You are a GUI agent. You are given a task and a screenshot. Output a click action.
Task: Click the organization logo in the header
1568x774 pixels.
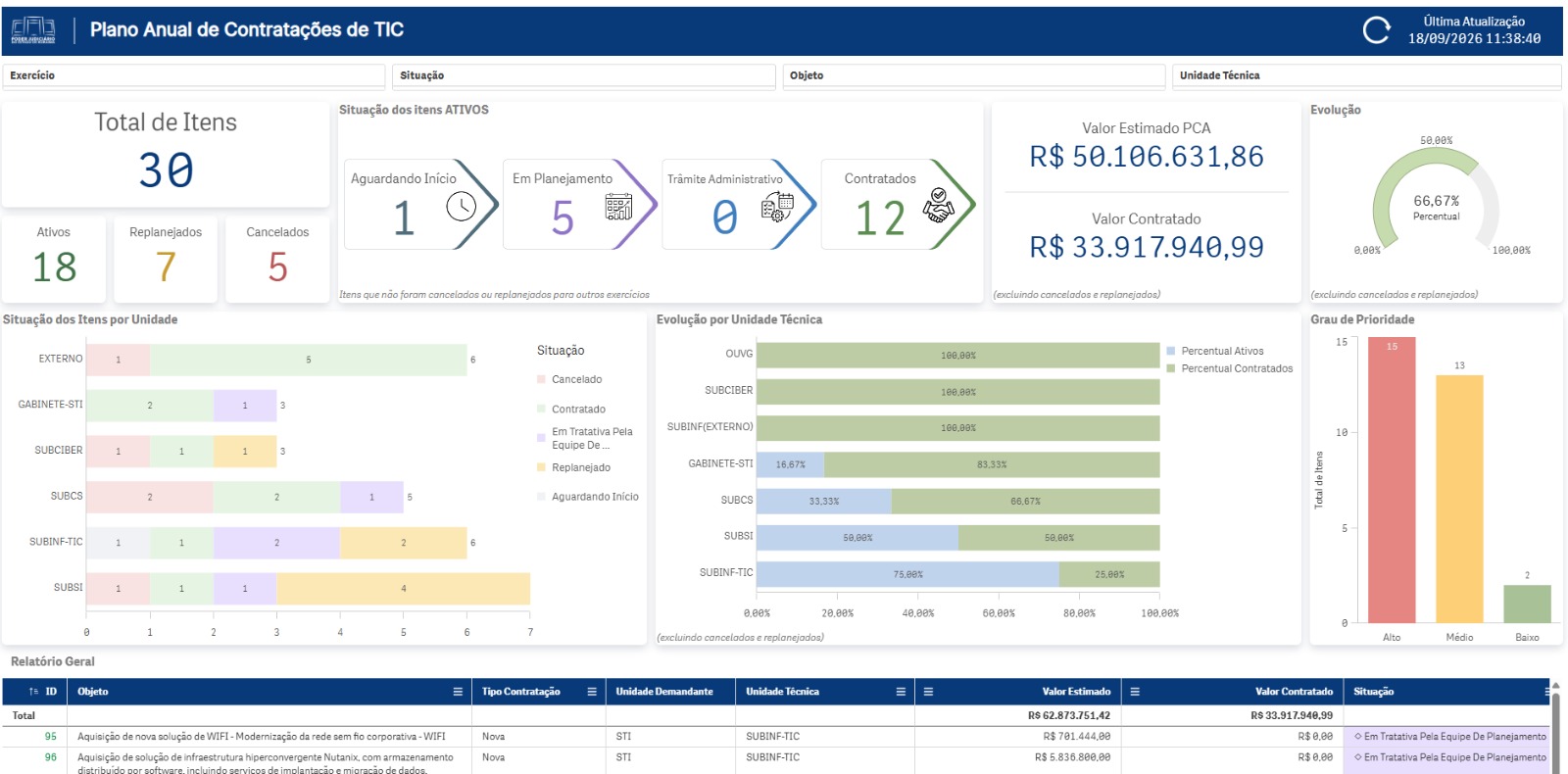pyautogui.click(x=33, y=30)
